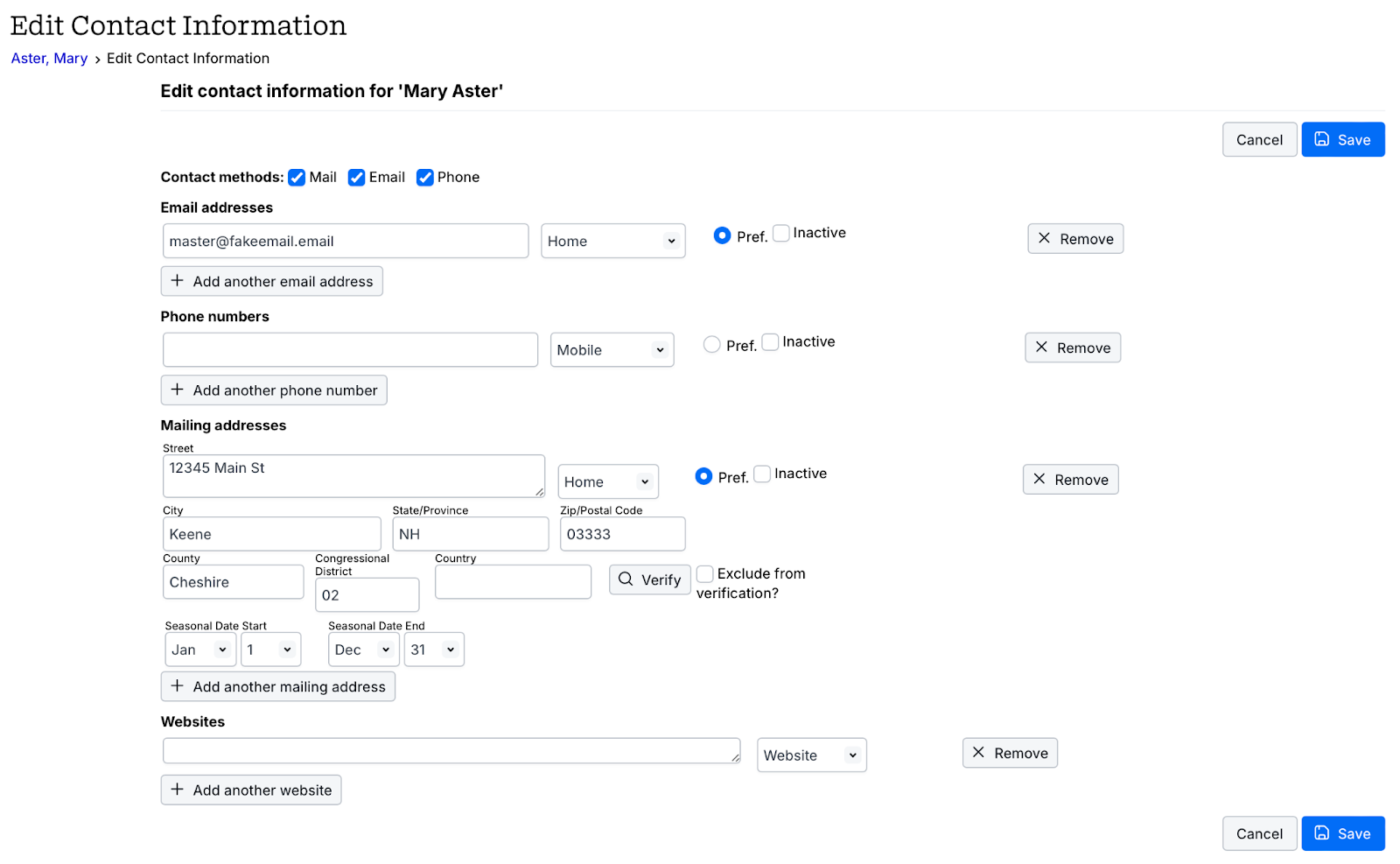
Task: Open the phone type dropdown showing Mobile
Action: pyautogui.click(x=612, y=350)
